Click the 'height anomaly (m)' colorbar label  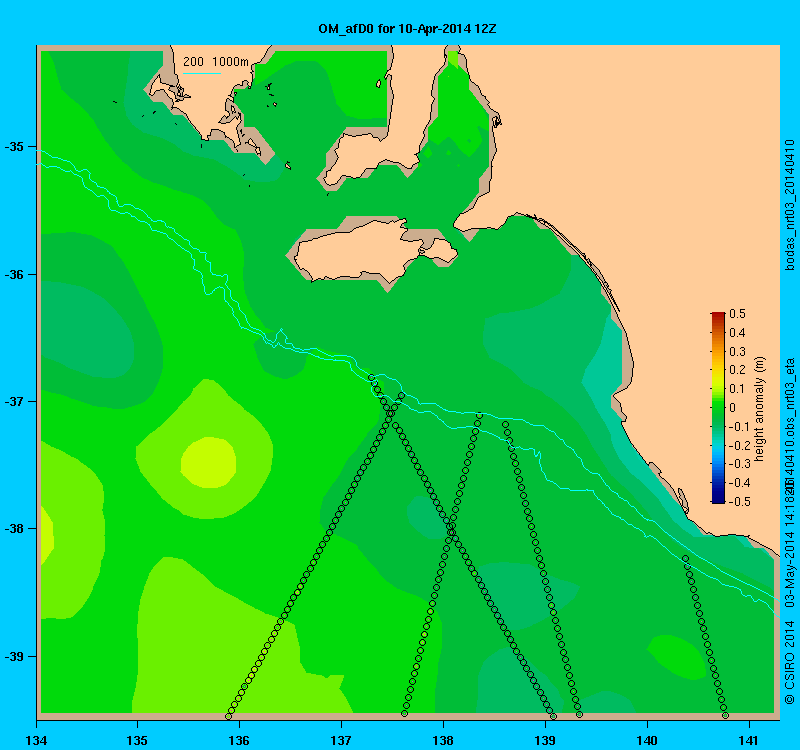[759, 409]
